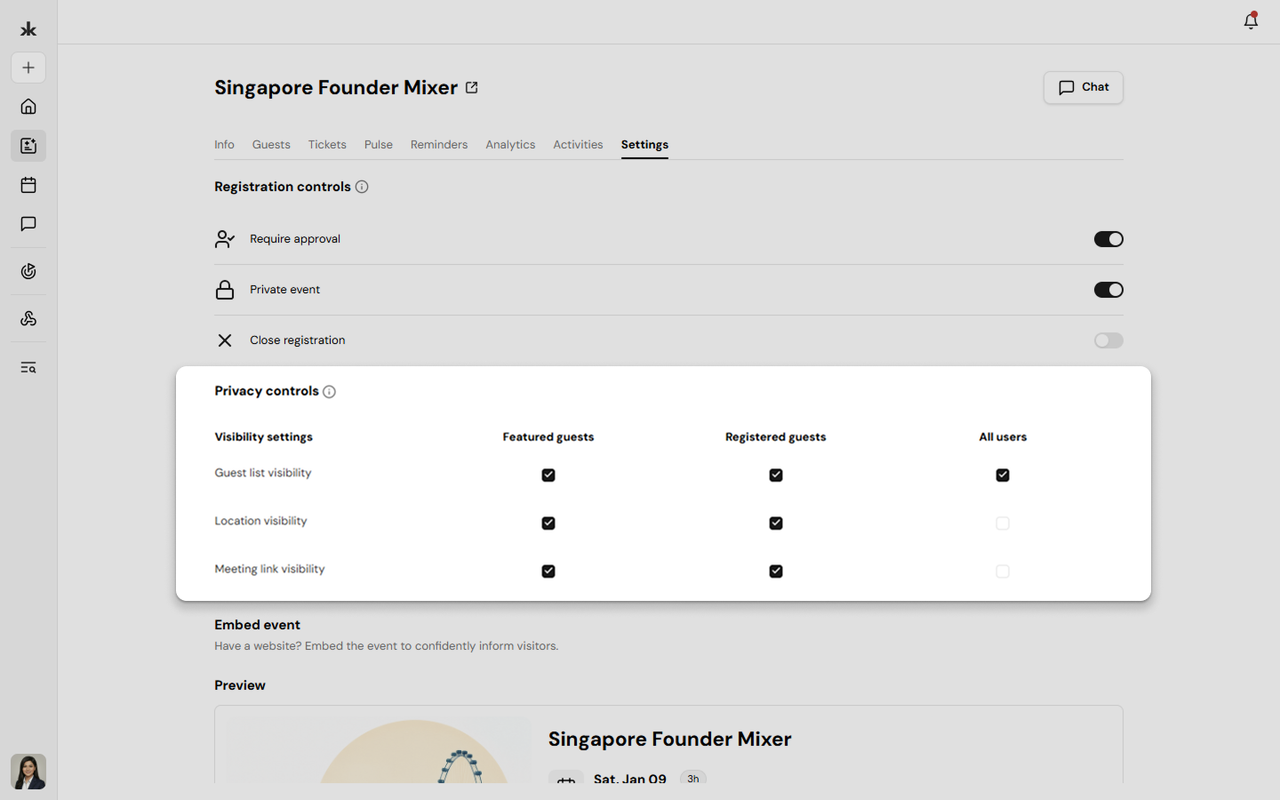Click the Close registration label
1280x800 pixels.
[297, 341]
